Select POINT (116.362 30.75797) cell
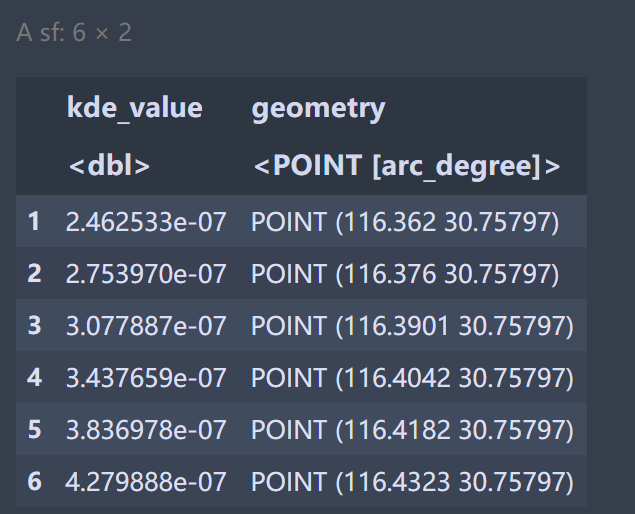This screenshot has width=635, height=514. [x=405, y=221]
